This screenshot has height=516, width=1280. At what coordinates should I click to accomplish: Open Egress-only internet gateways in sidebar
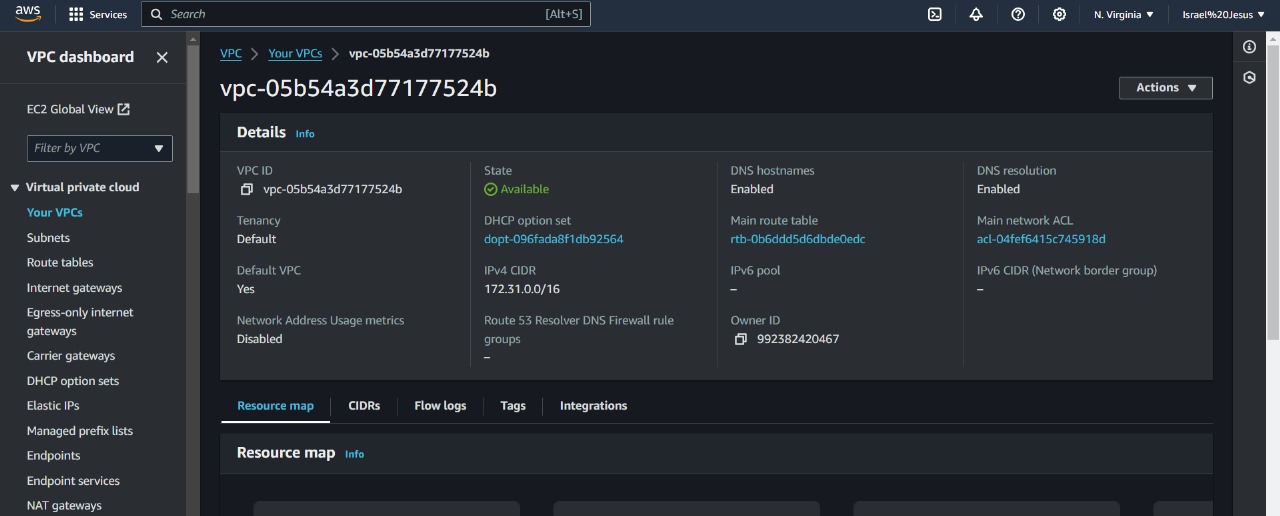[x=80, y=322]
